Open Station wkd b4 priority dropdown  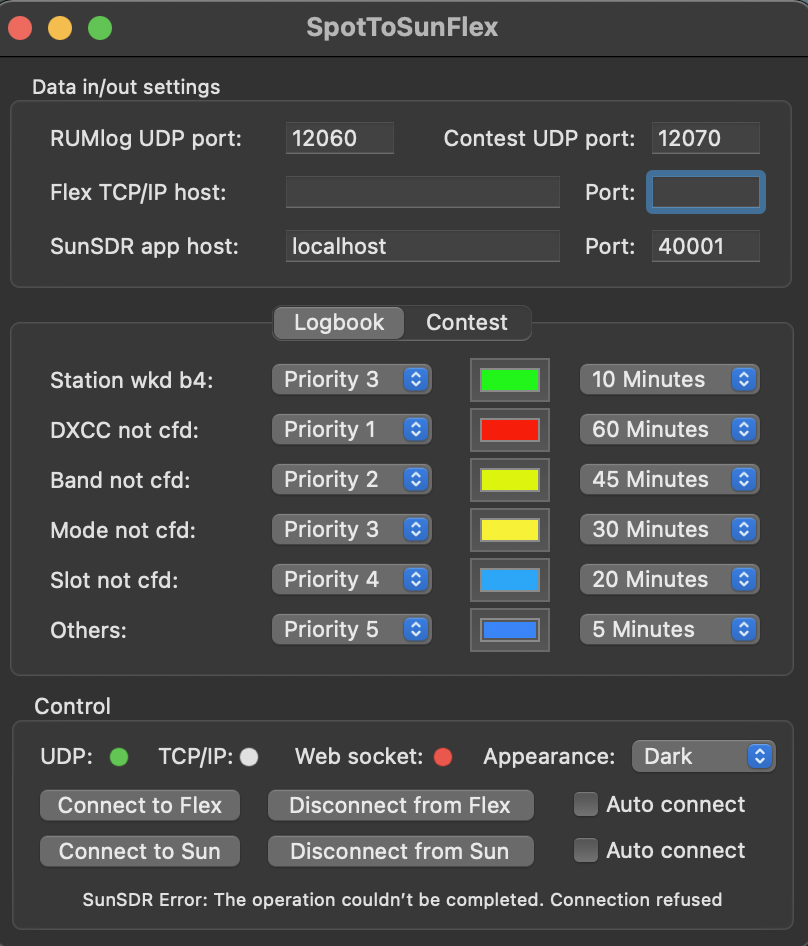pos(351,379)
